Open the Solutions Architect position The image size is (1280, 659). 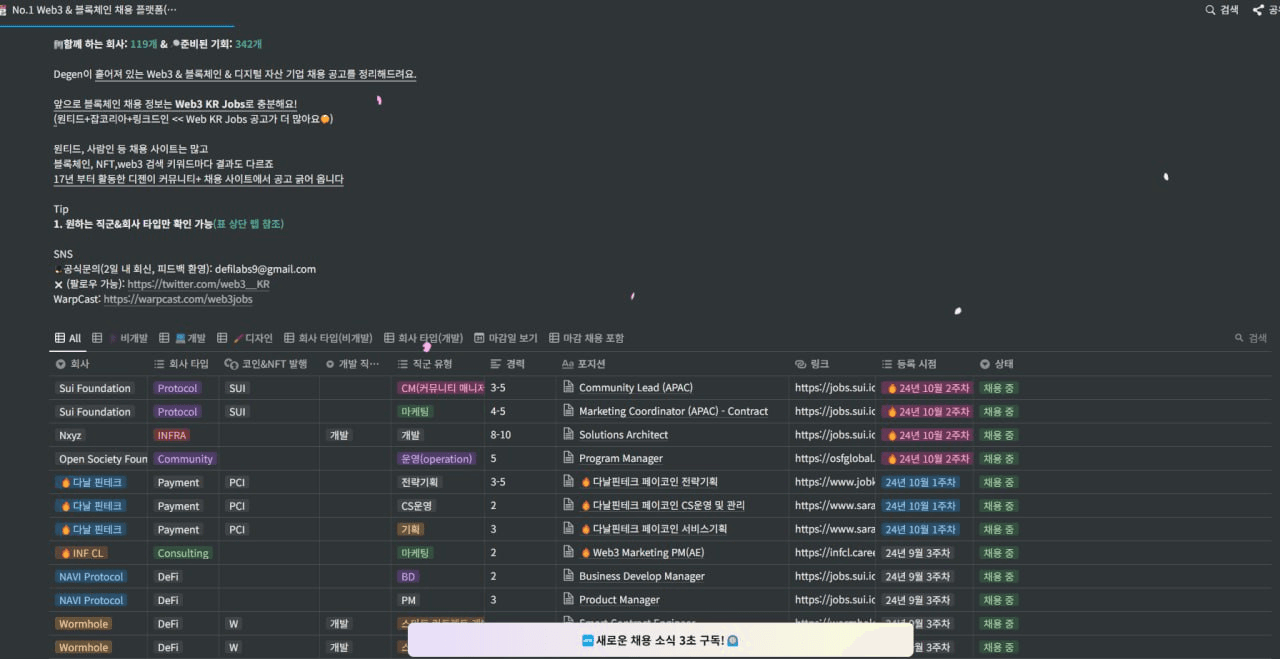click(623, 435)
